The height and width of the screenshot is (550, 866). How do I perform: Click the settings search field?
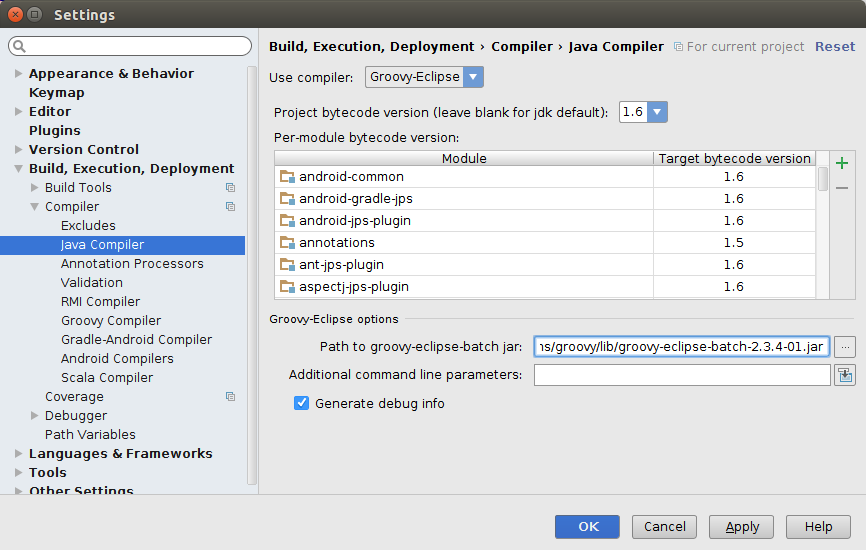coord(130,46)
